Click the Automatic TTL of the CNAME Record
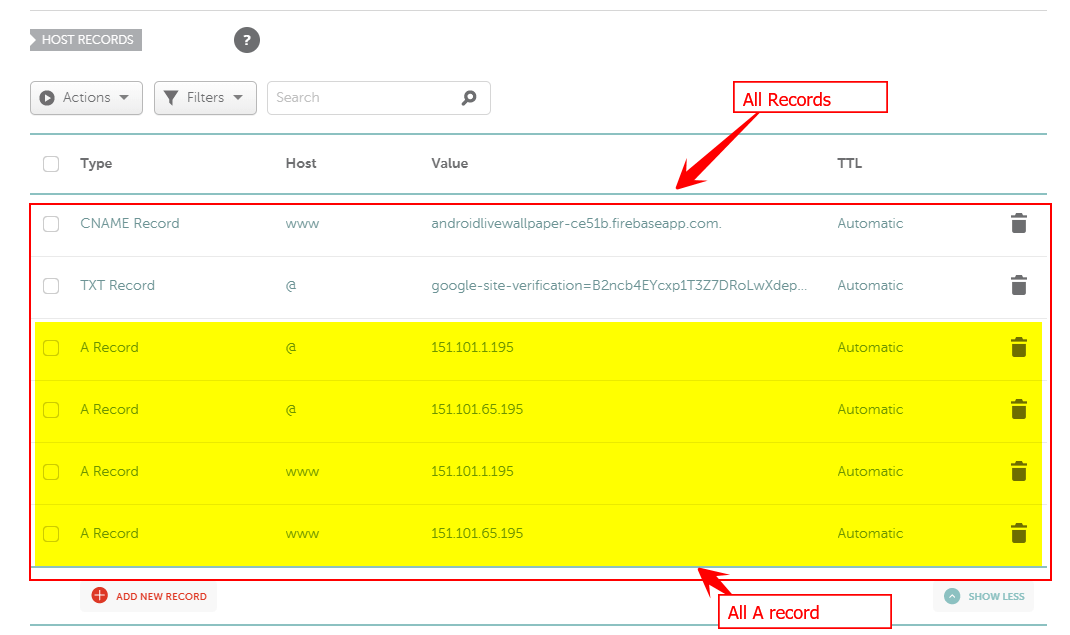1070x635 pixels. tap(870, 224)
